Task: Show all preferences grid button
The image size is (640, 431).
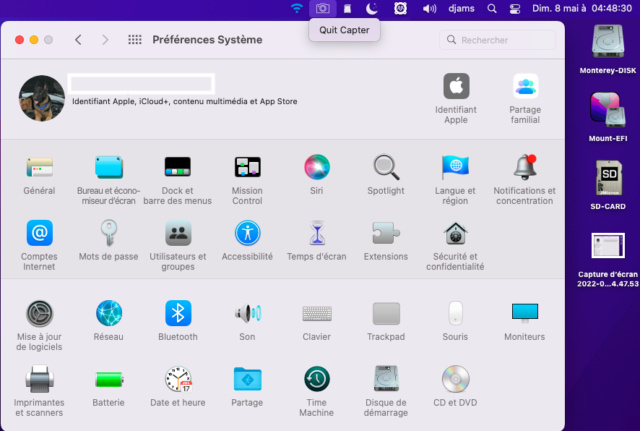Action: (135, 40)
